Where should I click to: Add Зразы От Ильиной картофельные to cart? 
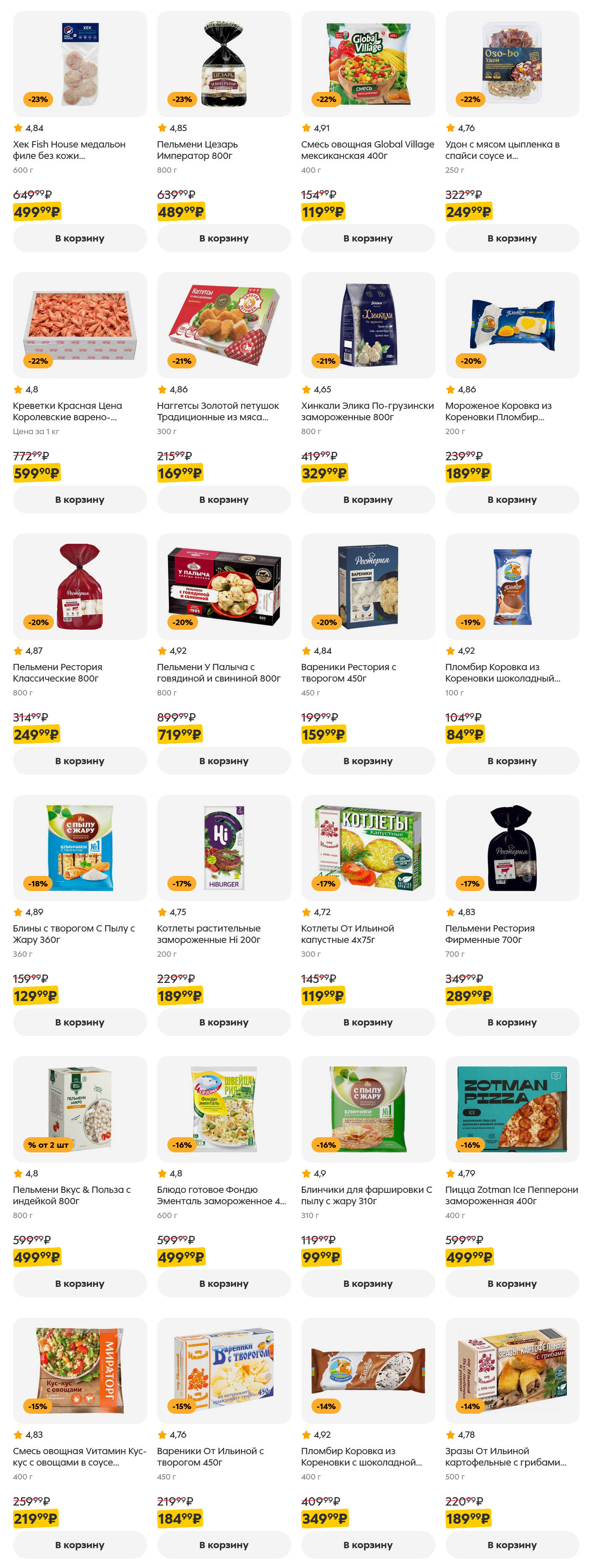511,1544
